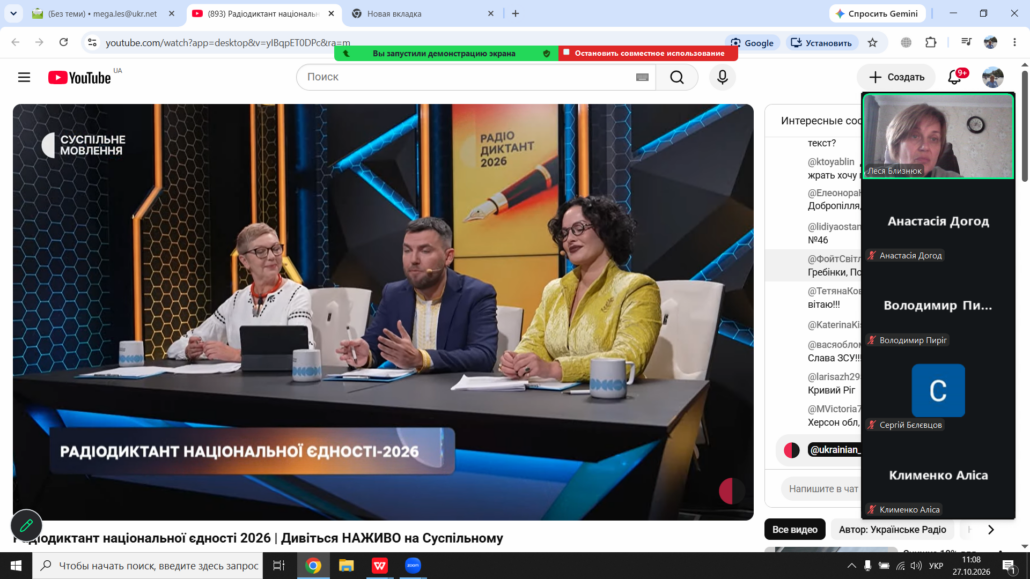1030x579 pixels.
Task: Open Chrome from the taskbar
Action: 313,566
